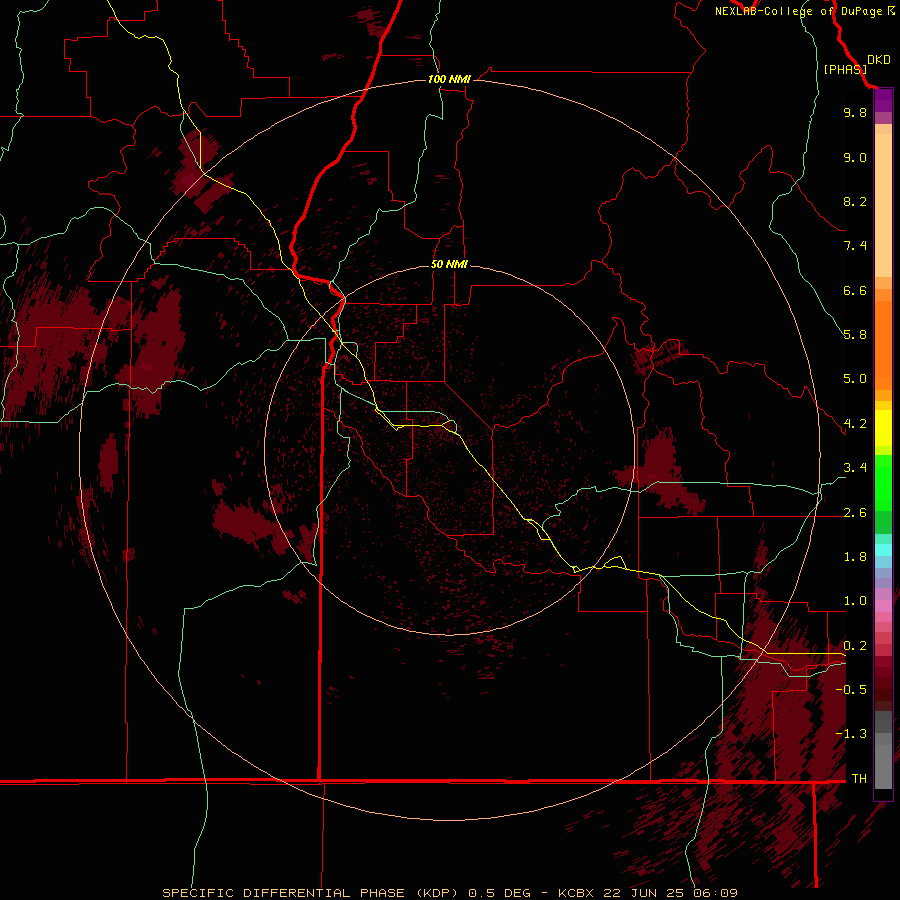Screen dimensions: 900x900
Task: Click the 0.2 value on the color scale
Action: (855, 646)
